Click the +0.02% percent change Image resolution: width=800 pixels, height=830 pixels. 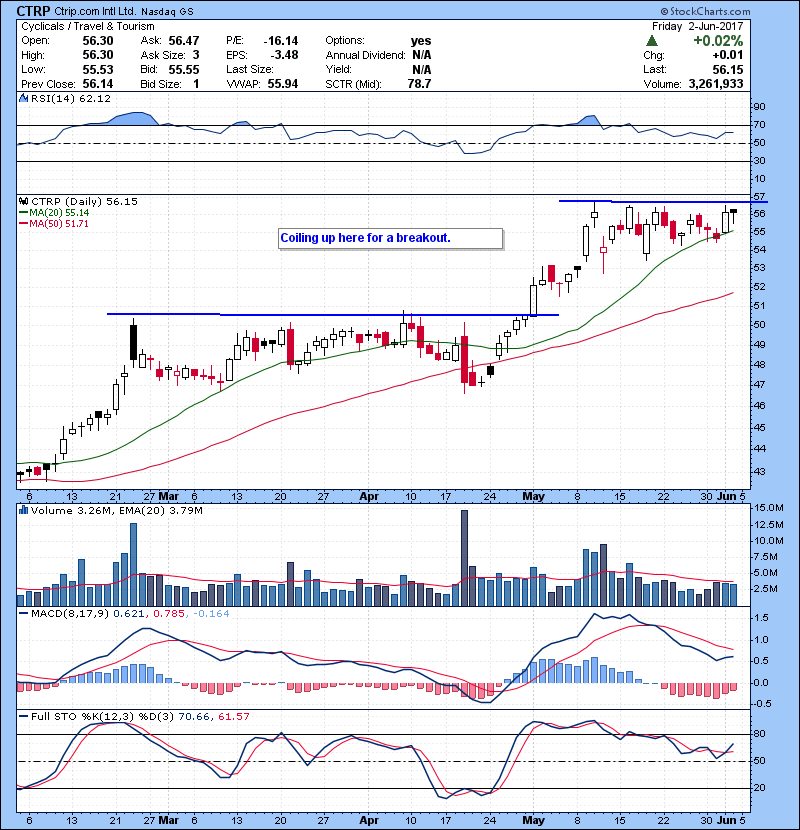[718, 41]
